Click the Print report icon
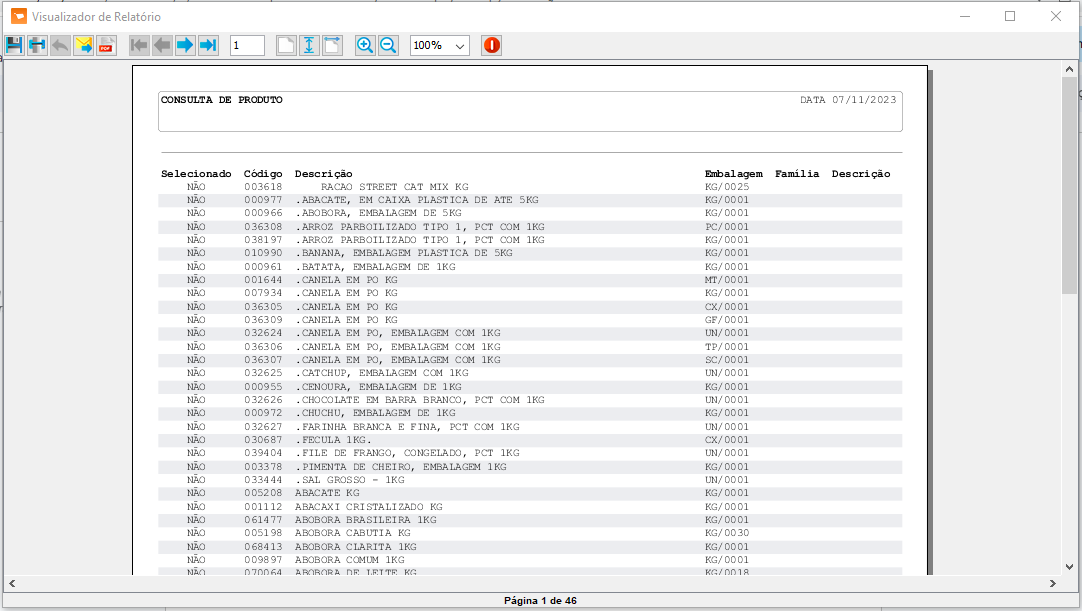The height and width of the screenshot is (611, 1082). (x=37, y=45)
